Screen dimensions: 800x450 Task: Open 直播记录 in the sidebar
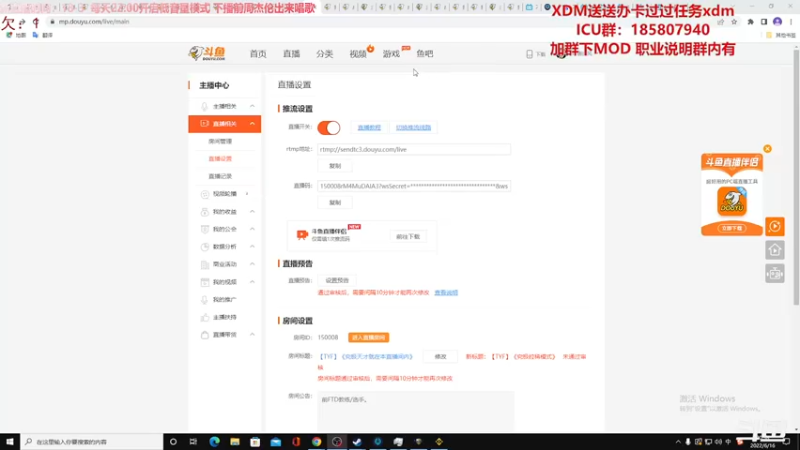(x=220, y=176)
